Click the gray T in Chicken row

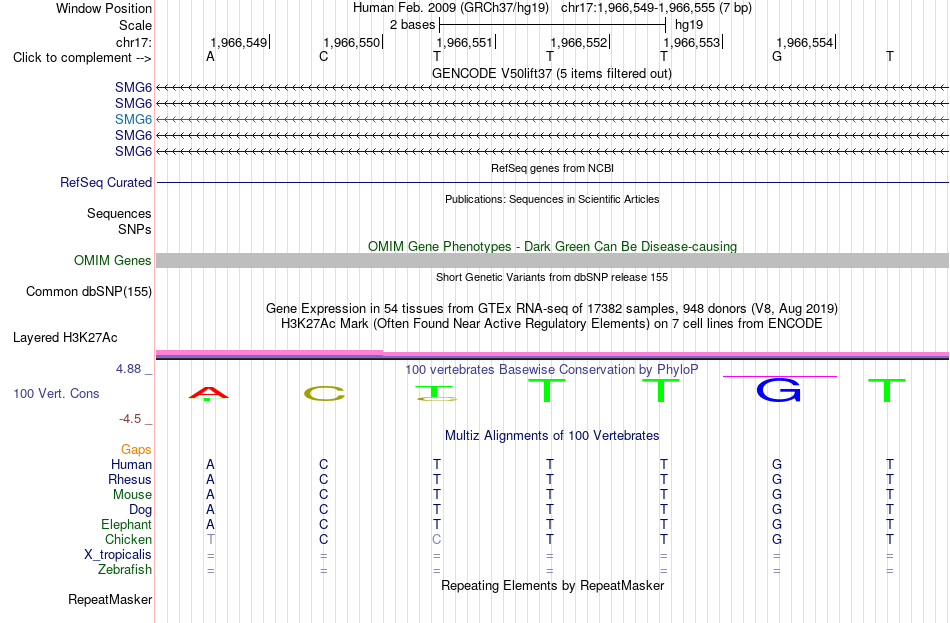click(210, 539)
